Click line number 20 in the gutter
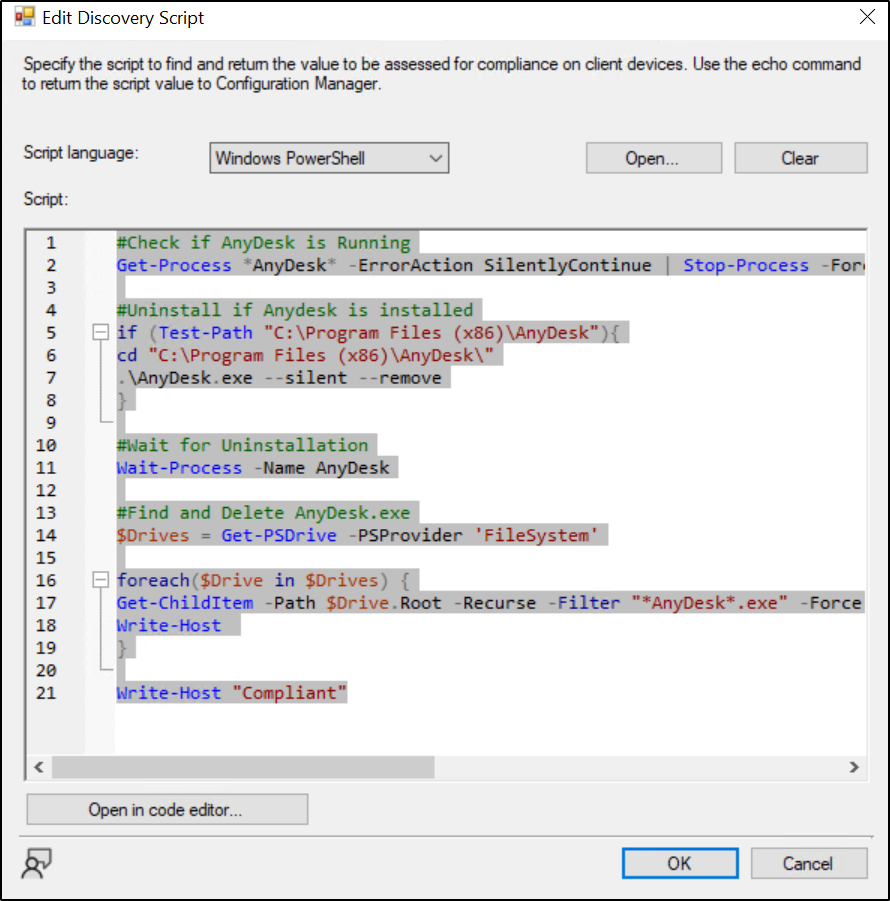 point(46,670)
